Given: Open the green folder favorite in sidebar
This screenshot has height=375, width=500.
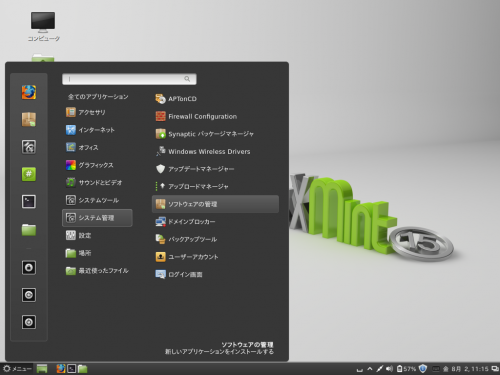Looking at the screenshot, I should click(x=29, y=229).
